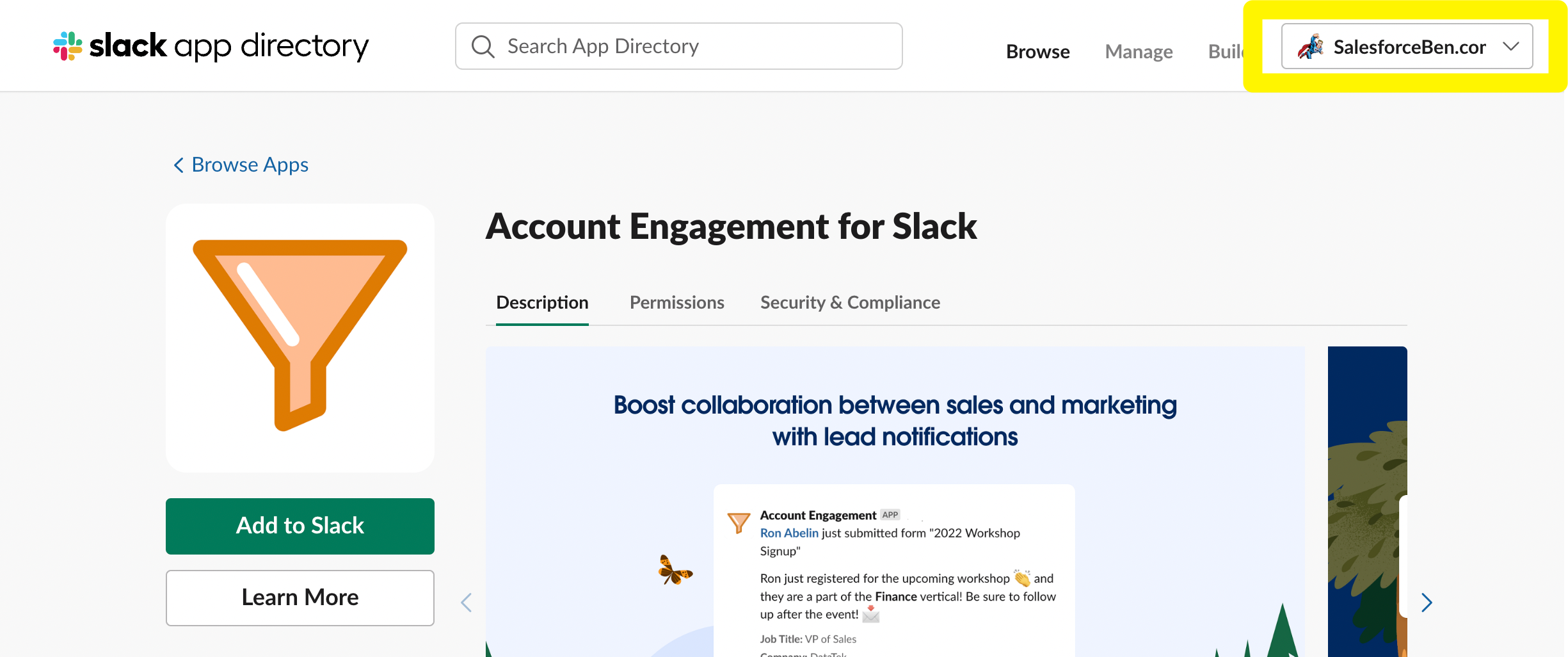
Task: Follow the Browse Apps link
Action: point(250,165)
